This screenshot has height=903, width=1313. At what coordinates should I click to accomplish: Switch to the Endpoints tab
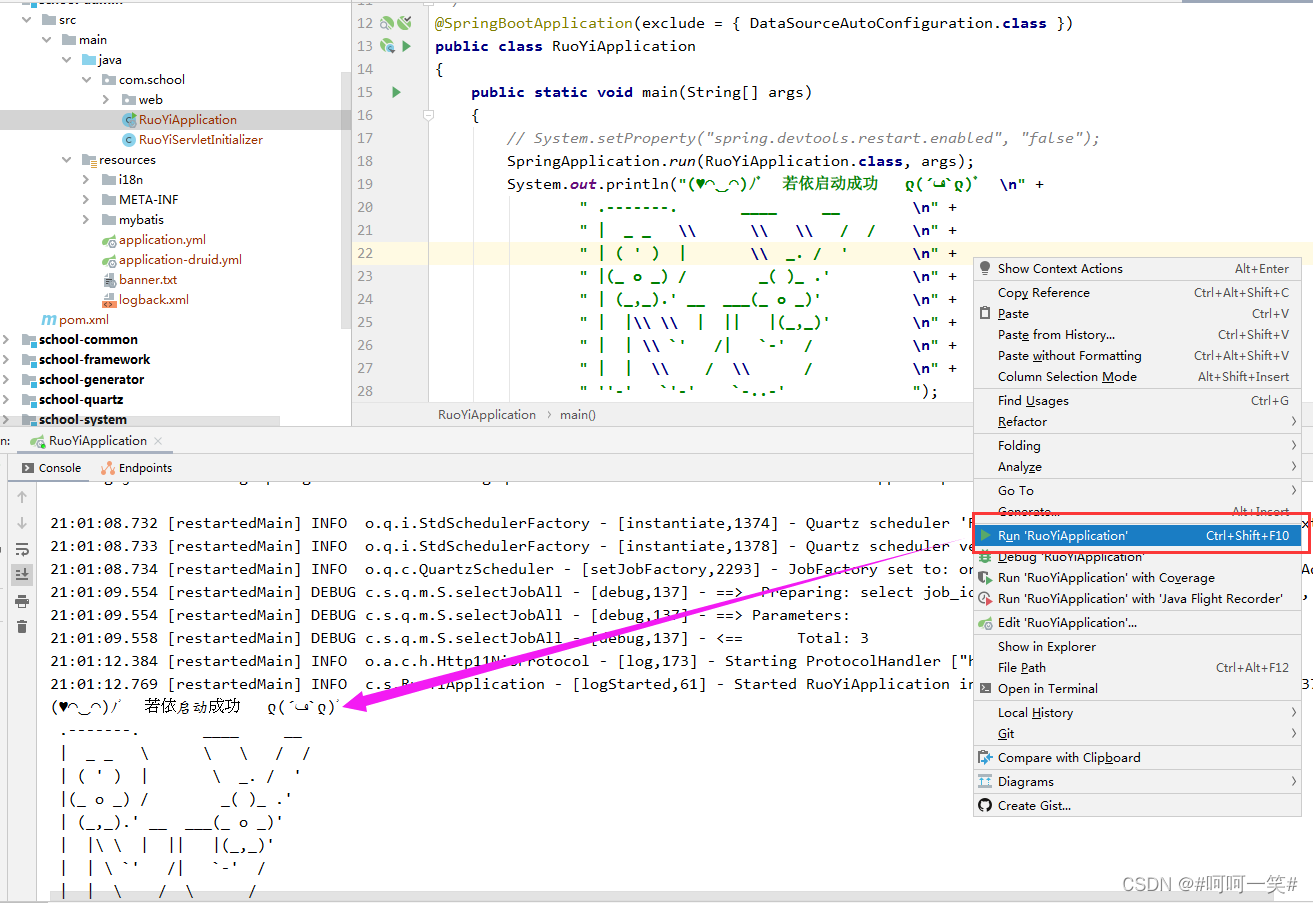click(x=137, y=468)
